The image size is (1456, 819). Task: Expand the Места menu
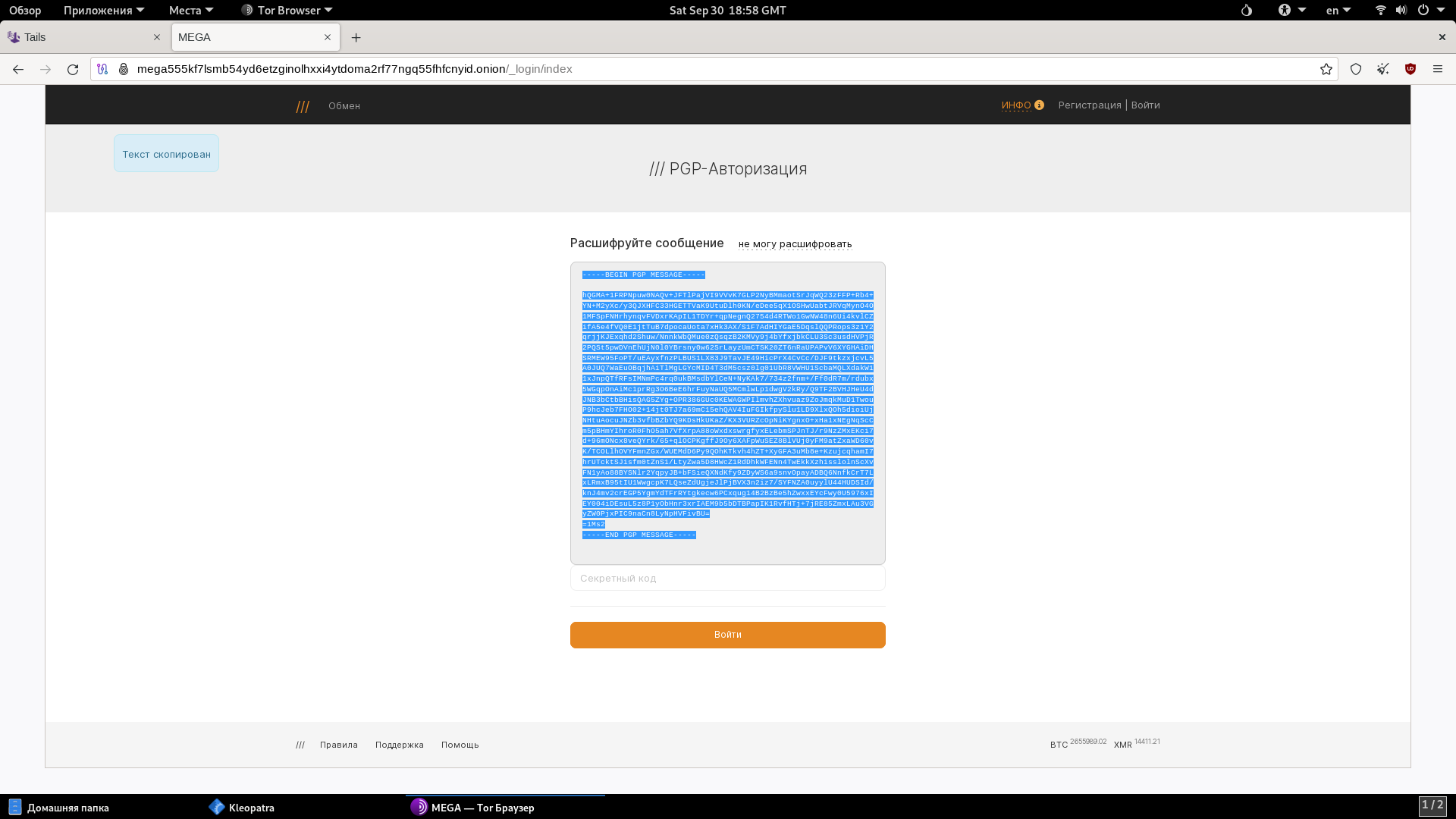(x=190, y=10)
